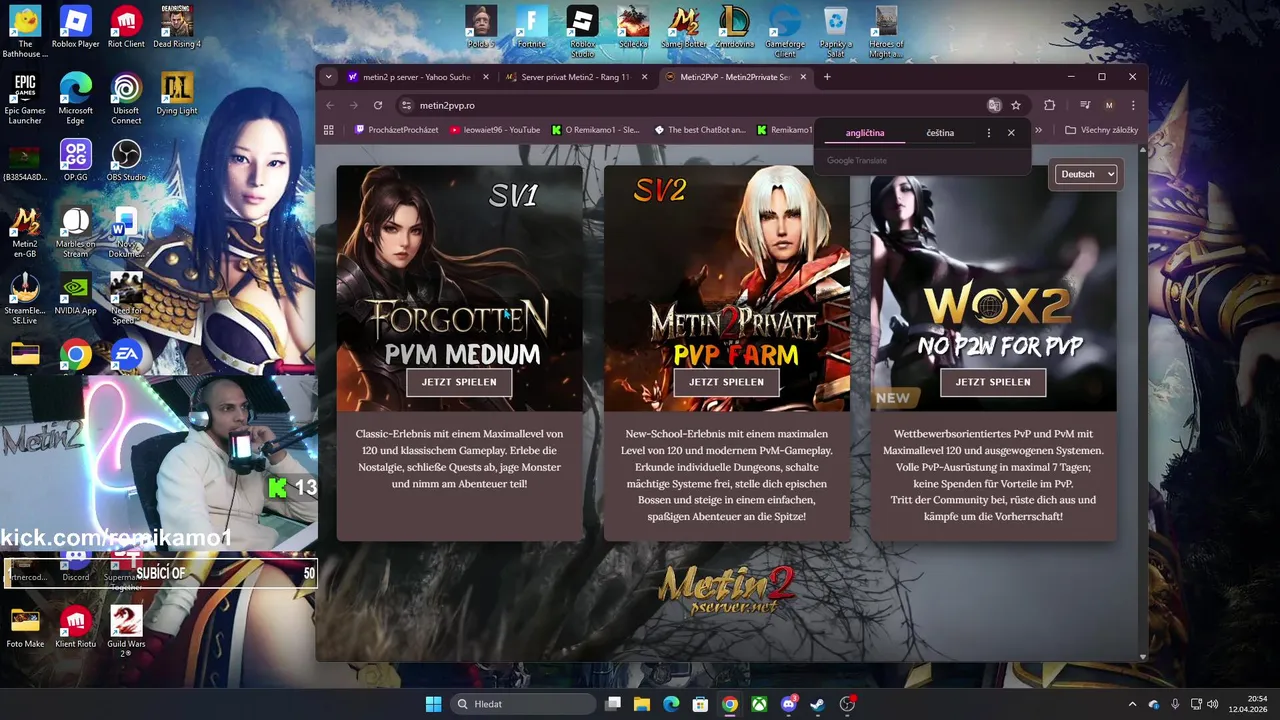Open Steam from the taskbar

[818, 704]
